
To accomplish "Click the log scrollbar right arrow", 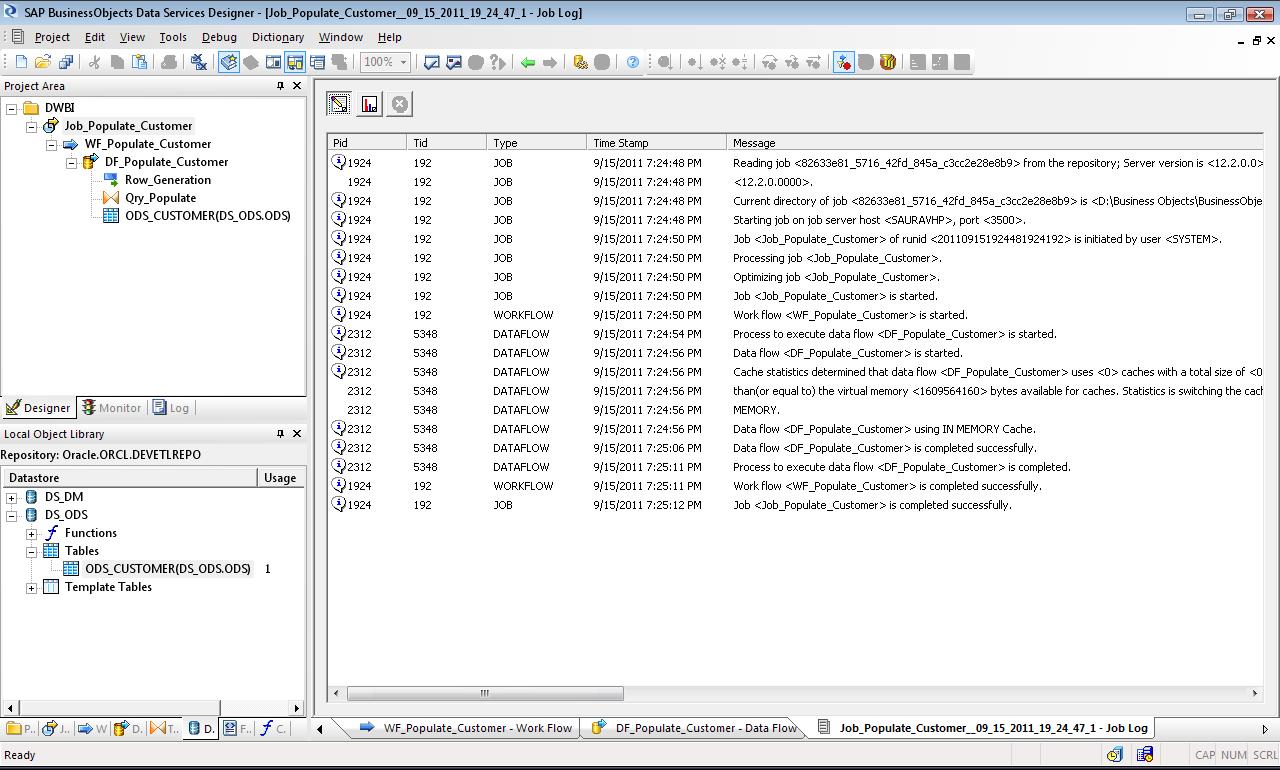I will click(x=1255, y=693).
